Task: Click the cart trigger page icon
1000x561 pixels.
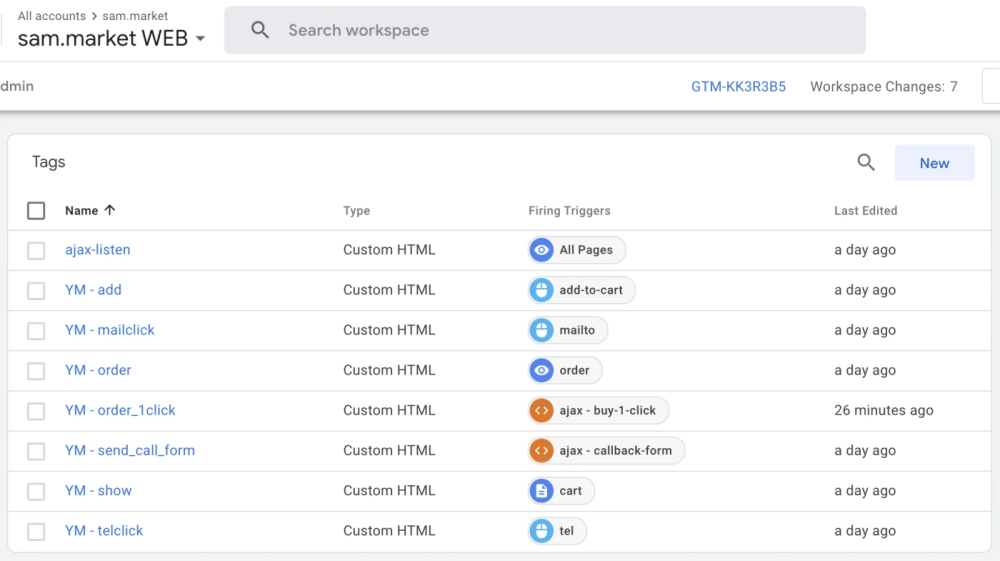Action: click(542, 491)
